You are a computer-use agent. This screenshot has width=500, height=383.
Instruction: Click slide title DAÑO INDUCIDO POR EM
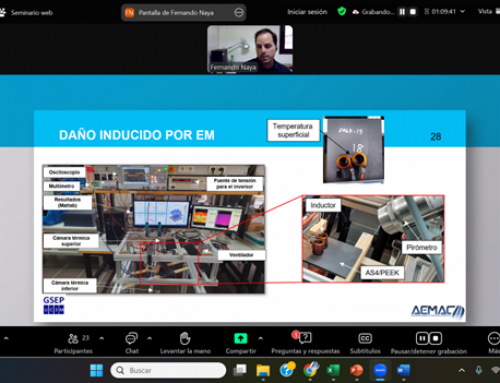click(137, 135)
